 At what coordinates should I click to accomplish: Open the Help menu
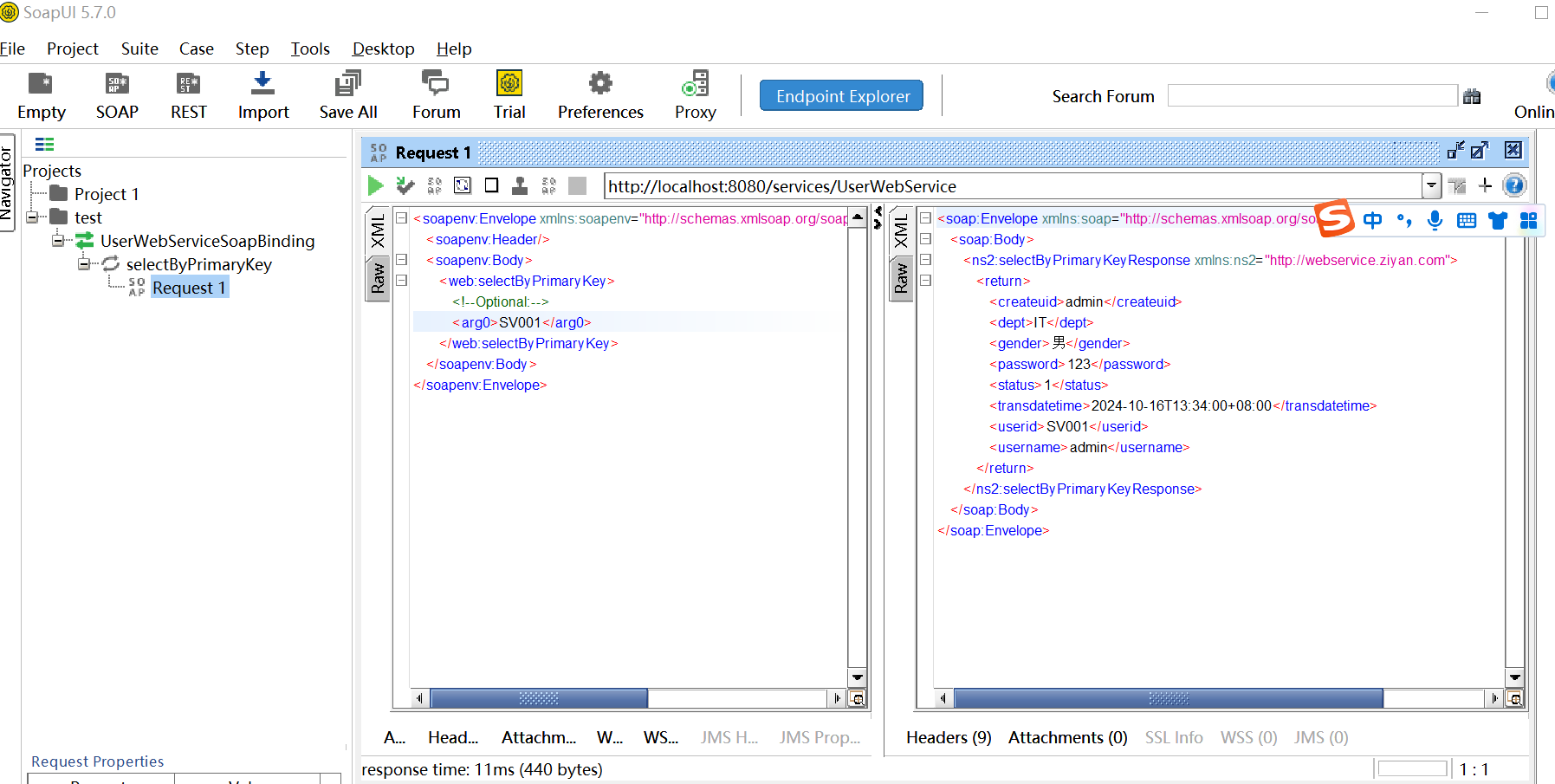[x=454, y=49]
